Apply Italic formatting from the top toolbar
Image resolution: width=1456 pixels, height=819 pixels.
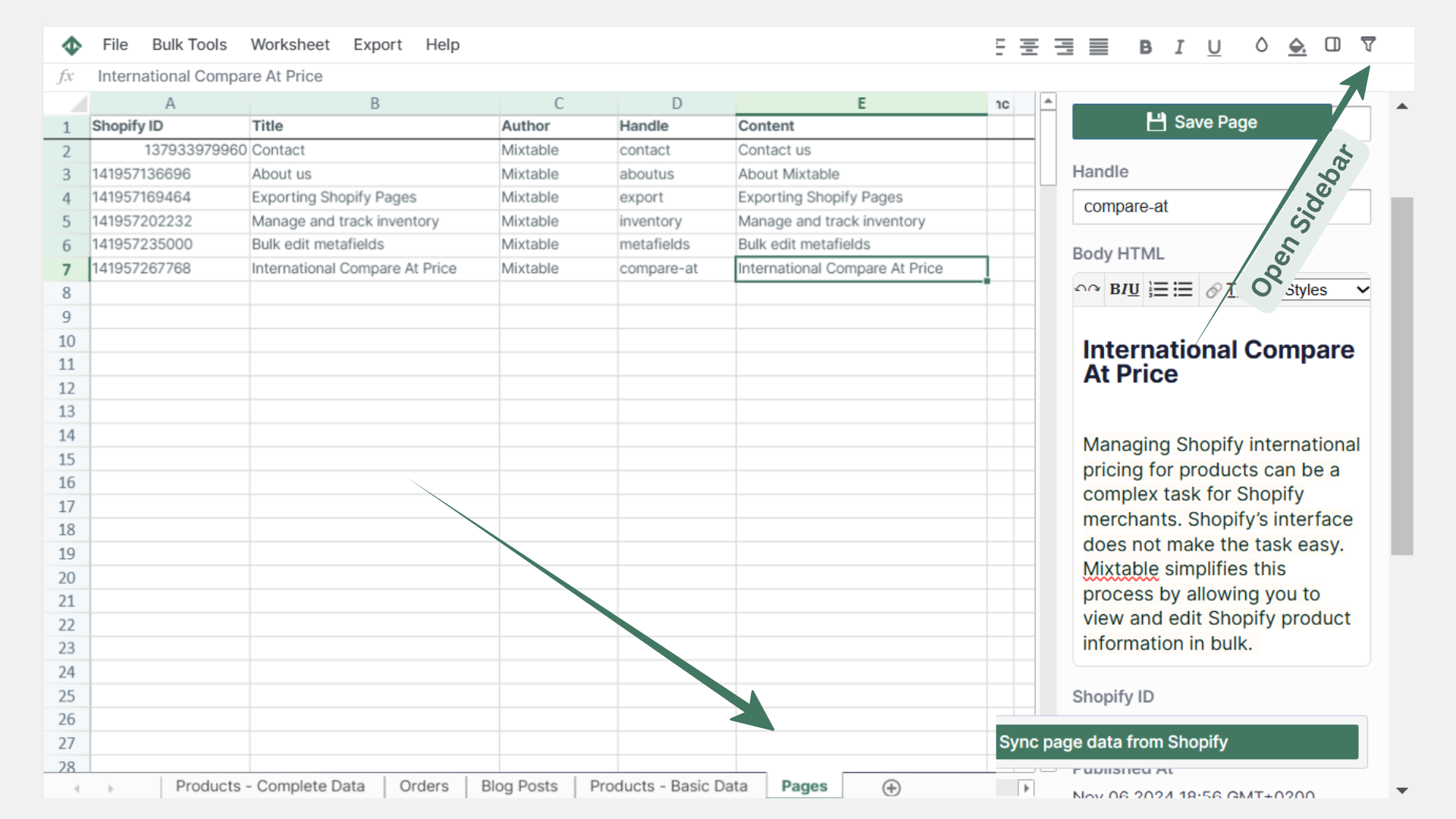click(x=1179, y=47)
